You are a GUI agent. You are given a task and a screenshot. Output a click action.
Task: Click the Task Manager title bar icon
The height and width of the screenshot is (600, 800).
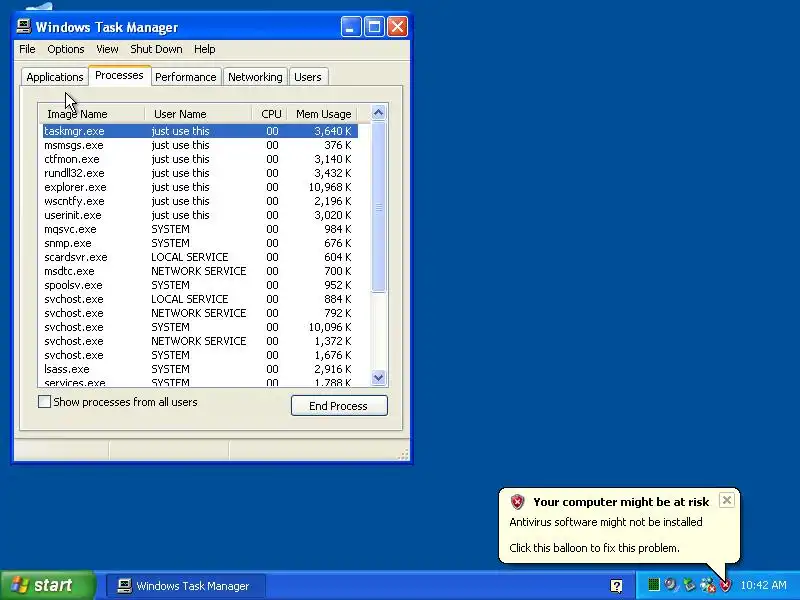click(23, 27)
